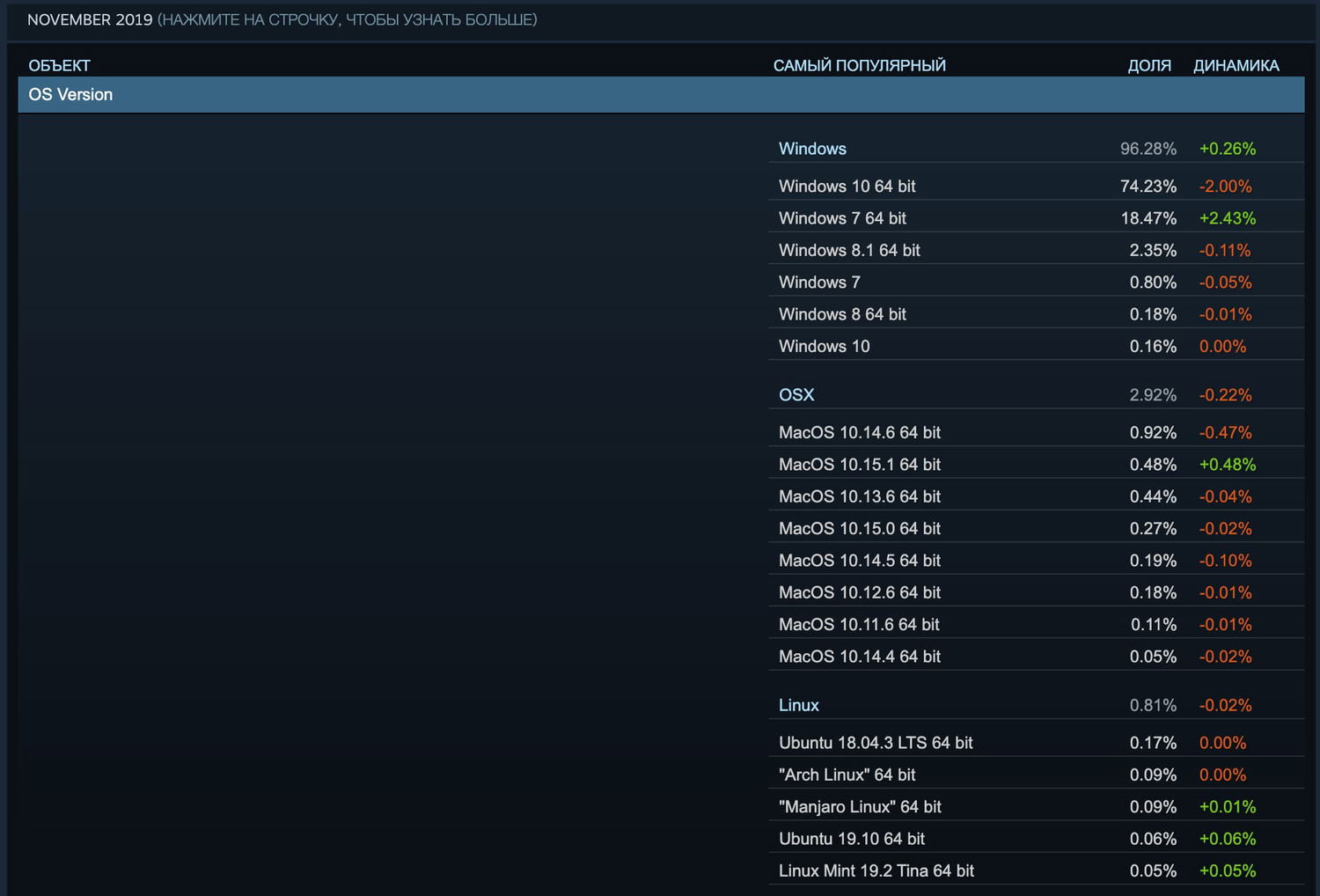
Task: Click the ОБЪЕКТ column header
Action: click(59, 65)
